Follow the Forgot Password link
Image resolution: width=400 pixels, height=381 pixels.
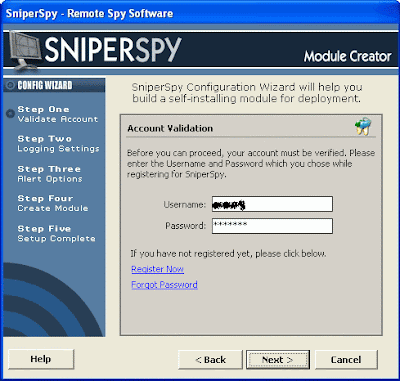tap(164, 285)
